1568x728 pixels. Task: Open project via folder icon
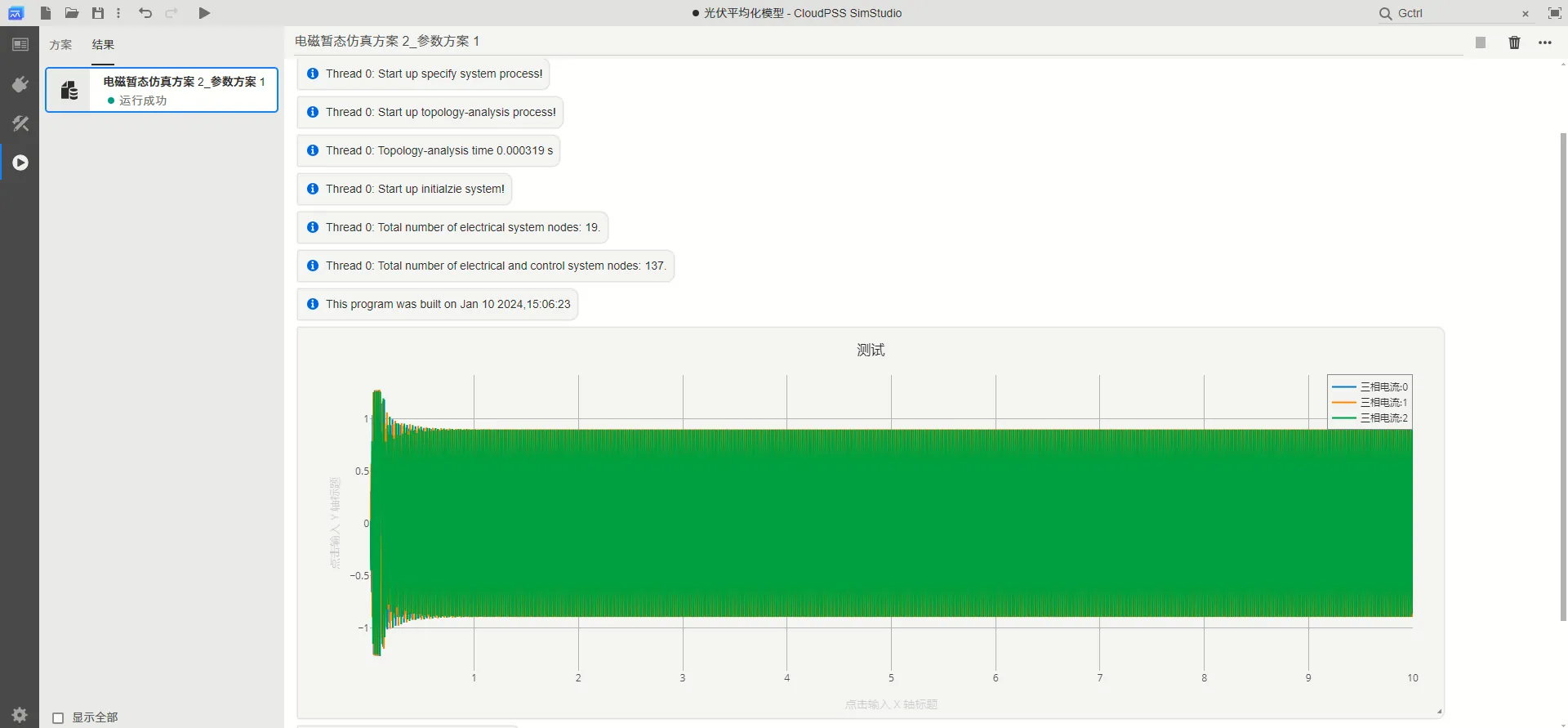click(x=72, y=13)
